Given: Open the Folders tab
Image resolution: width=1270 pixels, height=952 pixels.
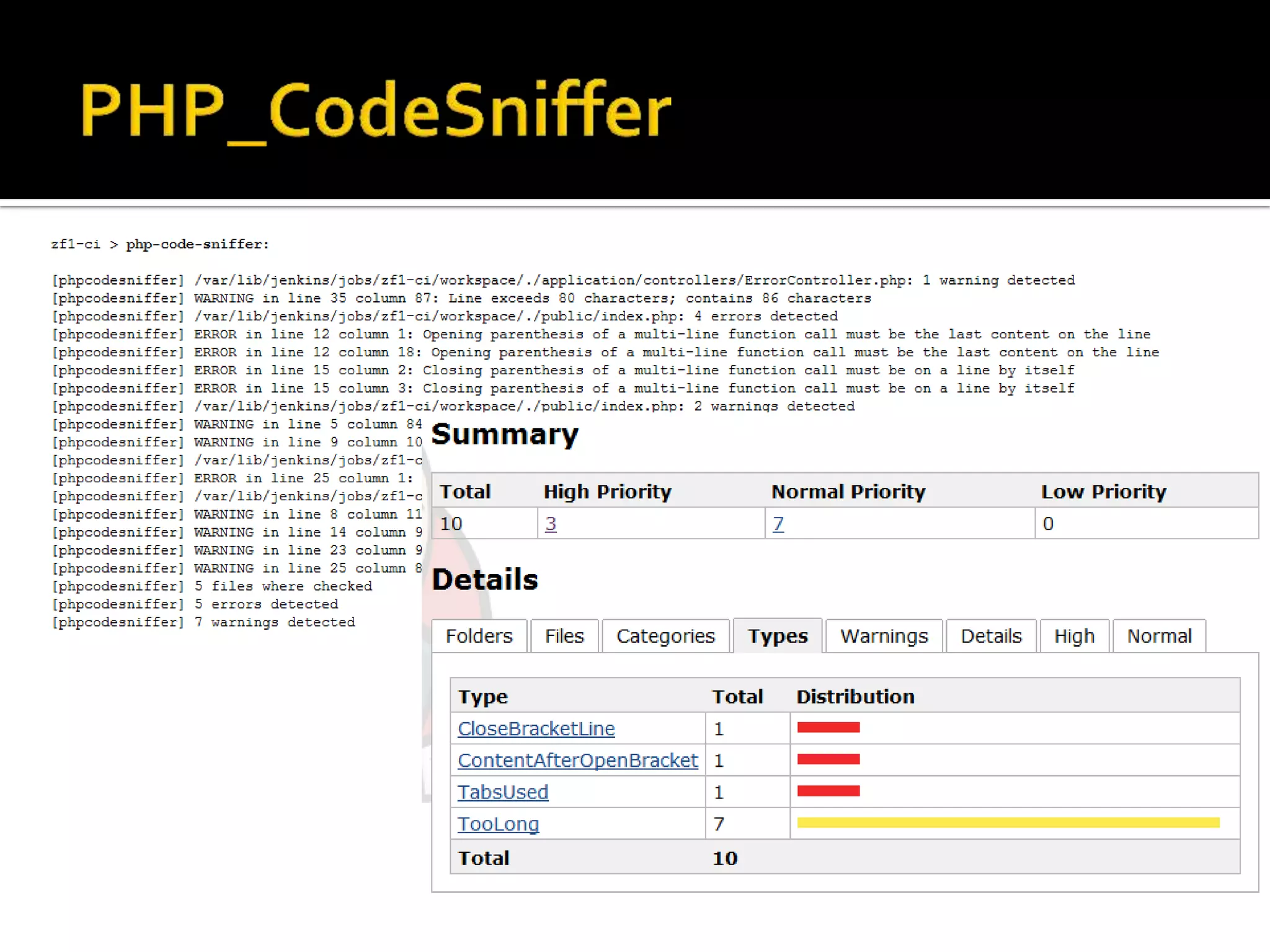Looking at the screenshot, I should (479, 636).
